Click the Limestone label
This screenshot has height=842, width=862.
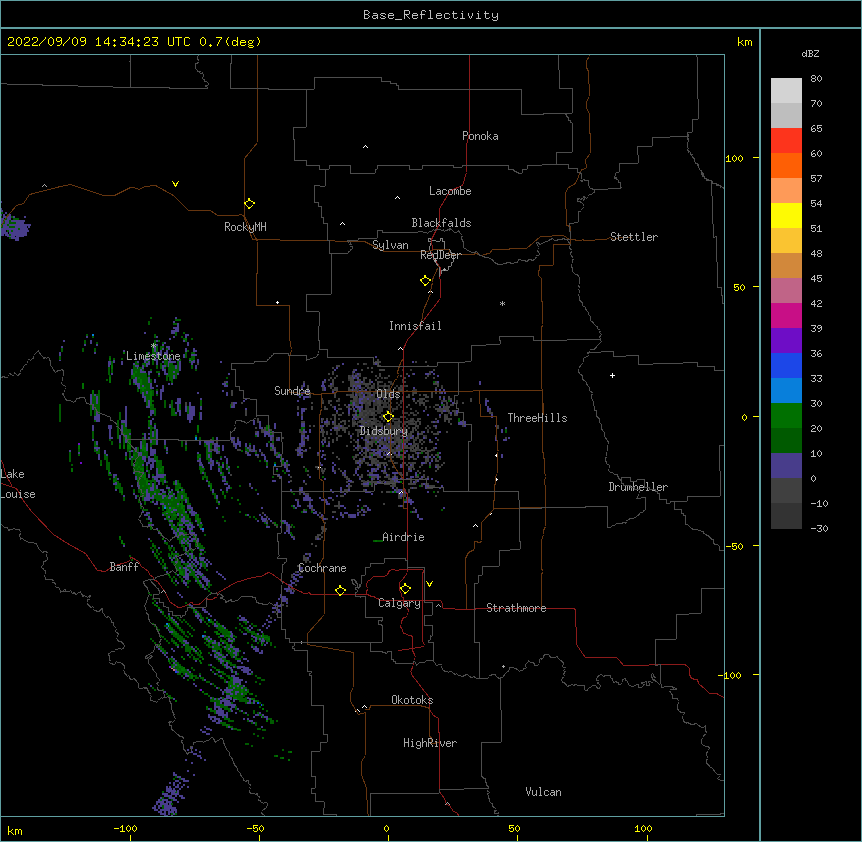coord(153,356)
